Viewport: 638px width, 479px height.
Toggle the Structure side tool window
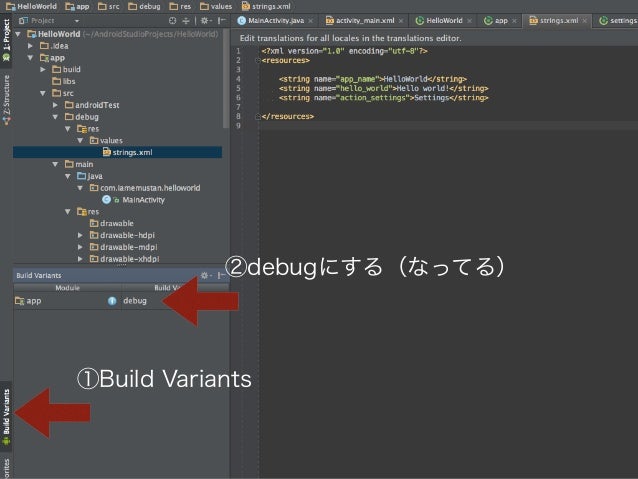[x=6, y=100]
